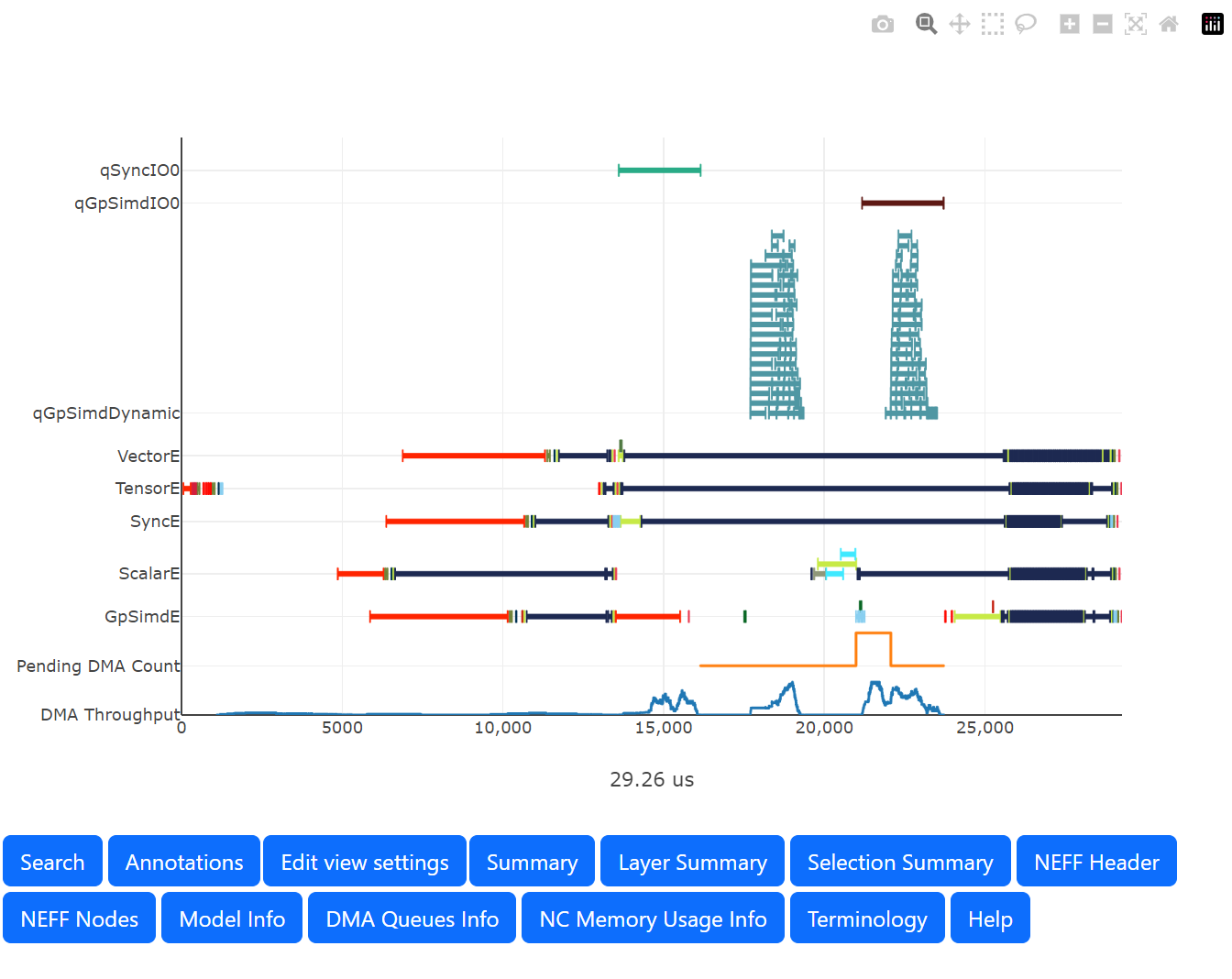Zoom in using the plus icon

[1069, 24]
